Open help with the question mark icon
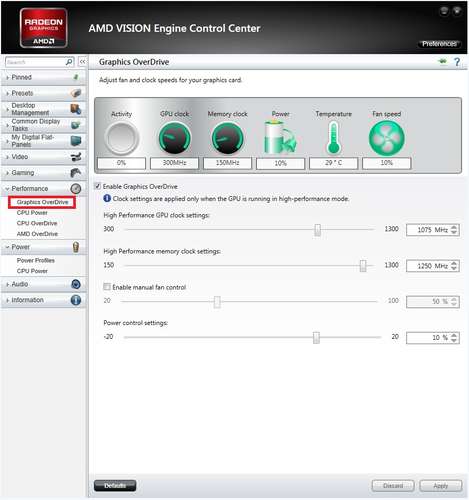The width and height of the screenshot is (469, 500). tap(457, 62)
